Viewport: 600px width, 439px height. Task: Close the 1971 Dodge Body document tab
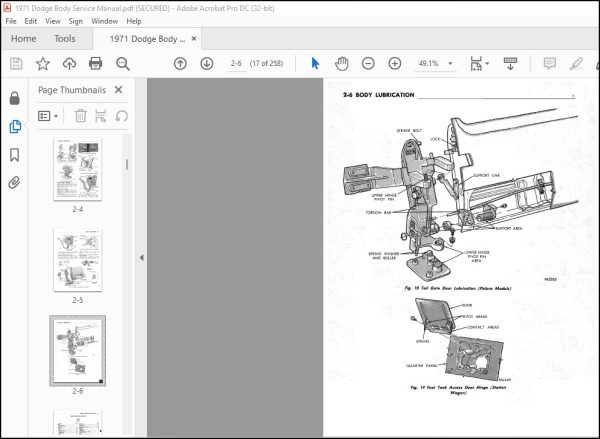click(194, 39)
